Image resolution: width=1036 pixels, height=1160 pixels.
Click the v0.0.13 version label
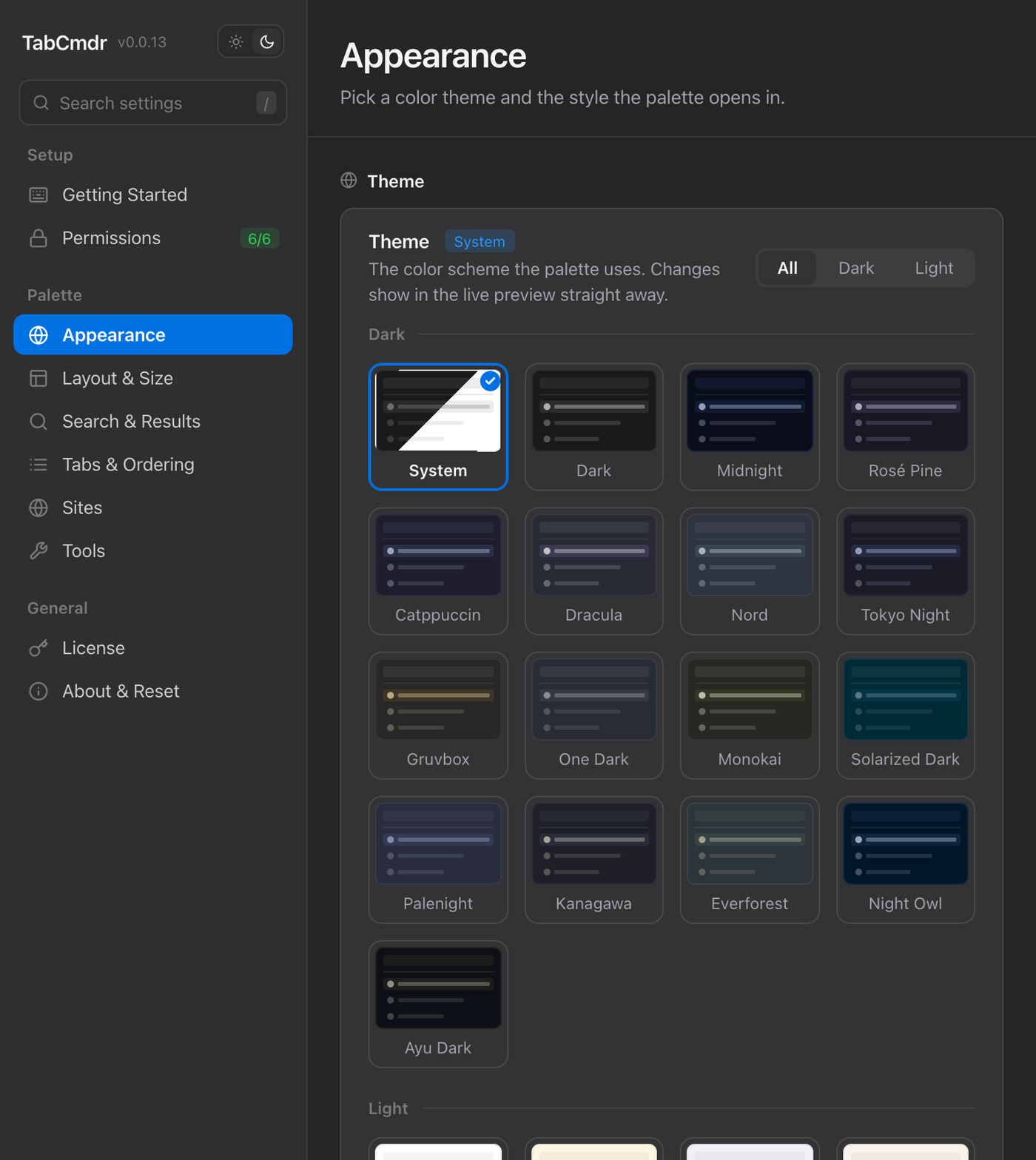click(142, 43)
